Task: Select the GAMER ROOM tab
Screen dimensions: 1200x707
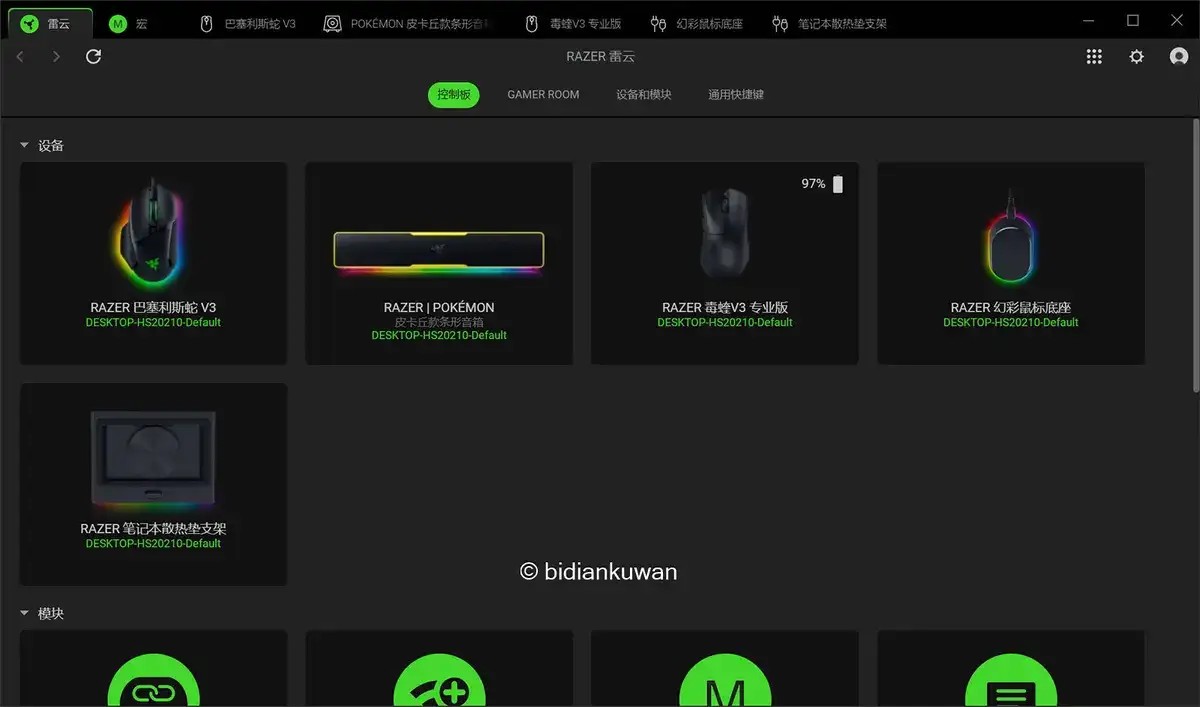Action: click(543, 95)
